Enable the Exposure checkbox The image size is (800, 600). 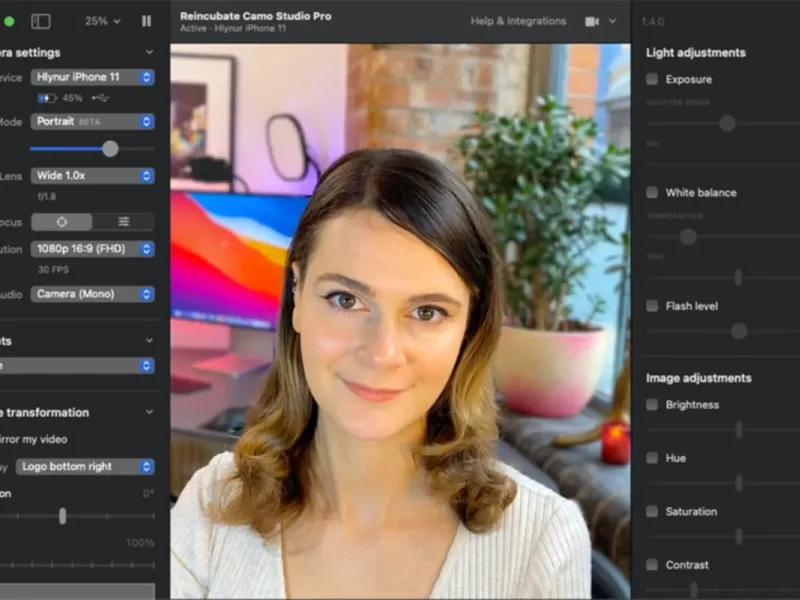point(652,79)
